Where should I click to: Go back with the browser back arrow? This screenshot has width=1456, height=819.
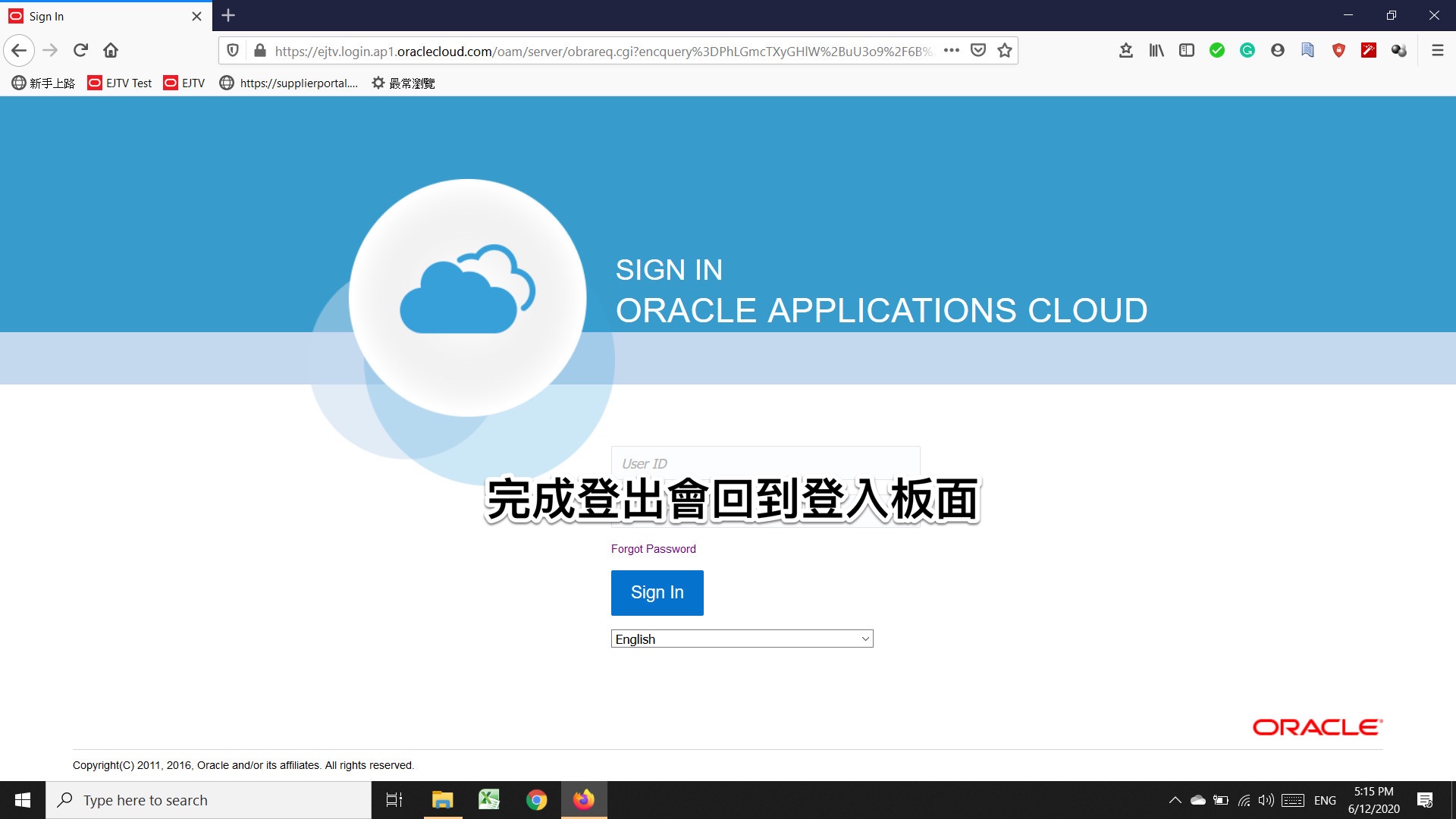click(x=20, y=51)
